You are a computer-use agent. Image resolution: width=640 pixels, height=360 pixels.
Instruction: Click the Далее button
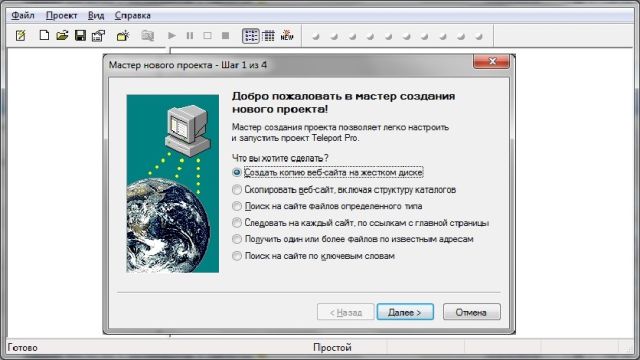405,312
